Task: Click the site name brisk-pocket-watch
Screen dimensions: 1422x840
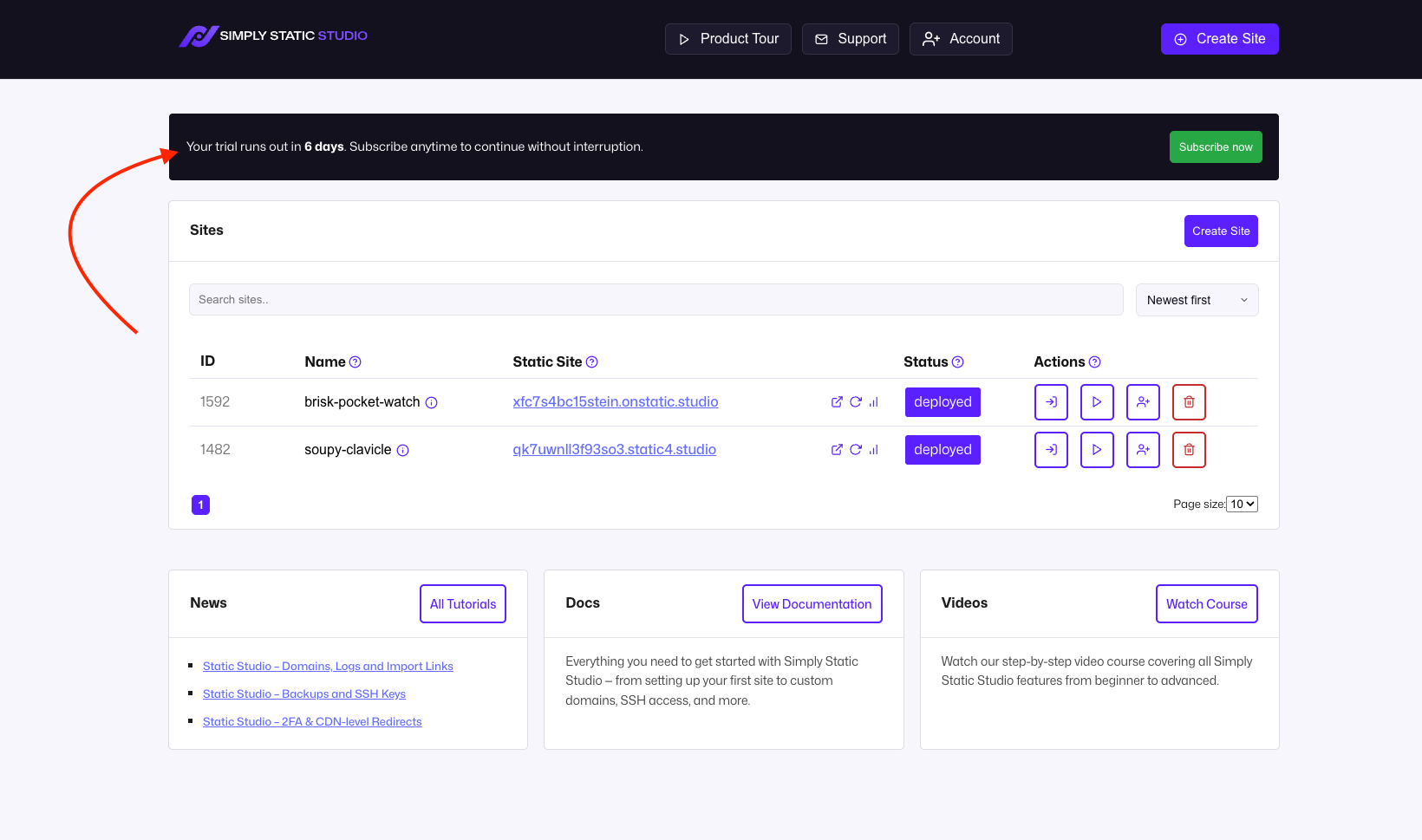Action: (362, 402)
